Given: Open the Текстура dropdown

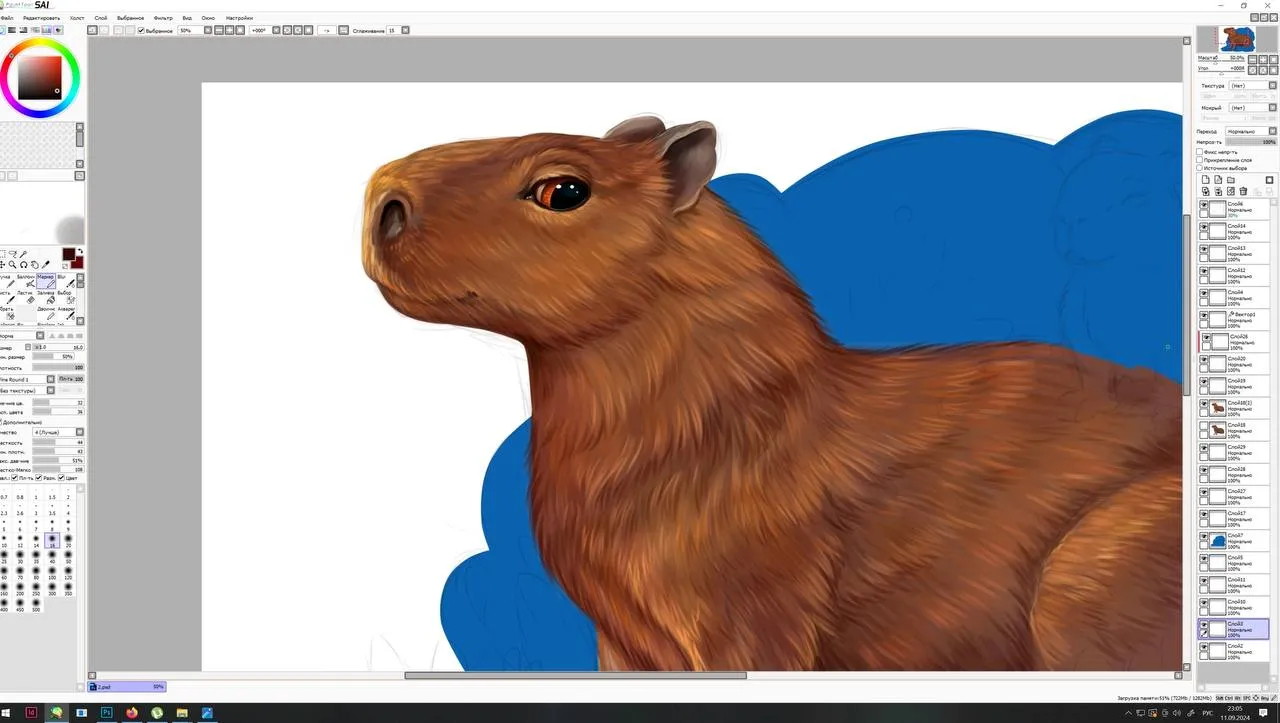Looking at the screenshot, I should tap(1252, 86).
